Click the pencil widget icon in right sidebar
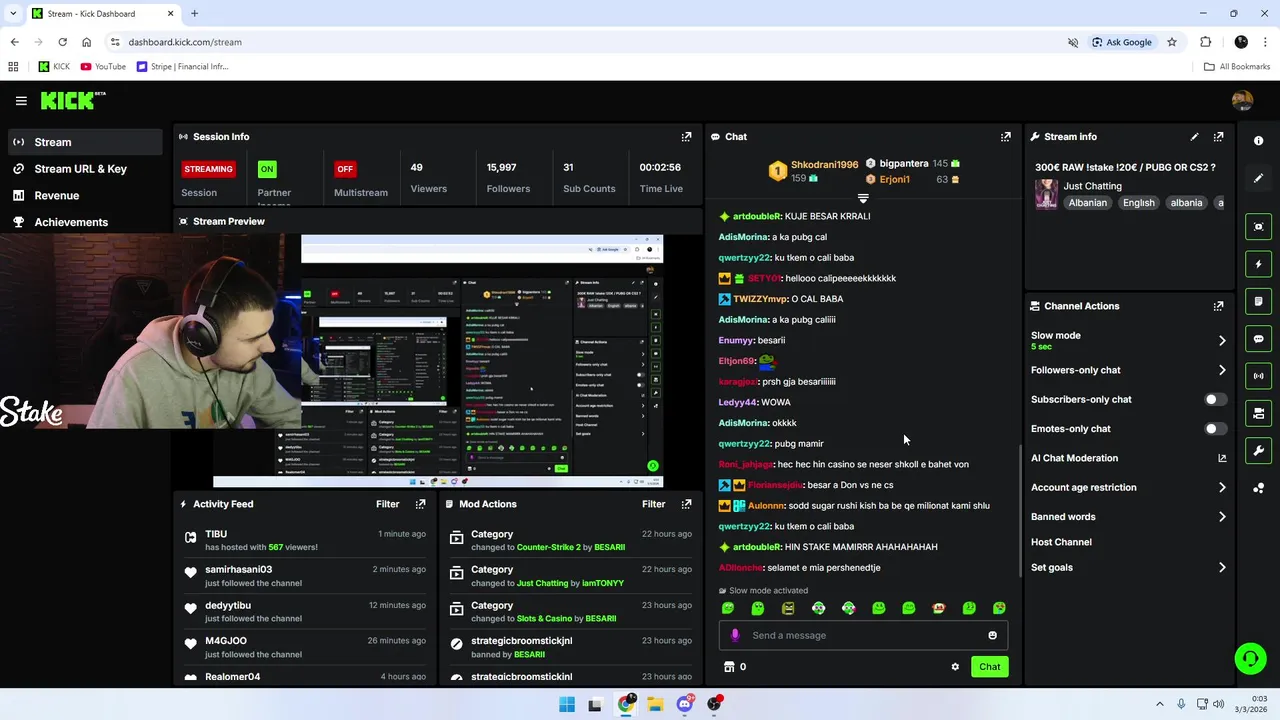This screenshot has width=1280, height=720. pyautogui.click(x=1259, y=178)
